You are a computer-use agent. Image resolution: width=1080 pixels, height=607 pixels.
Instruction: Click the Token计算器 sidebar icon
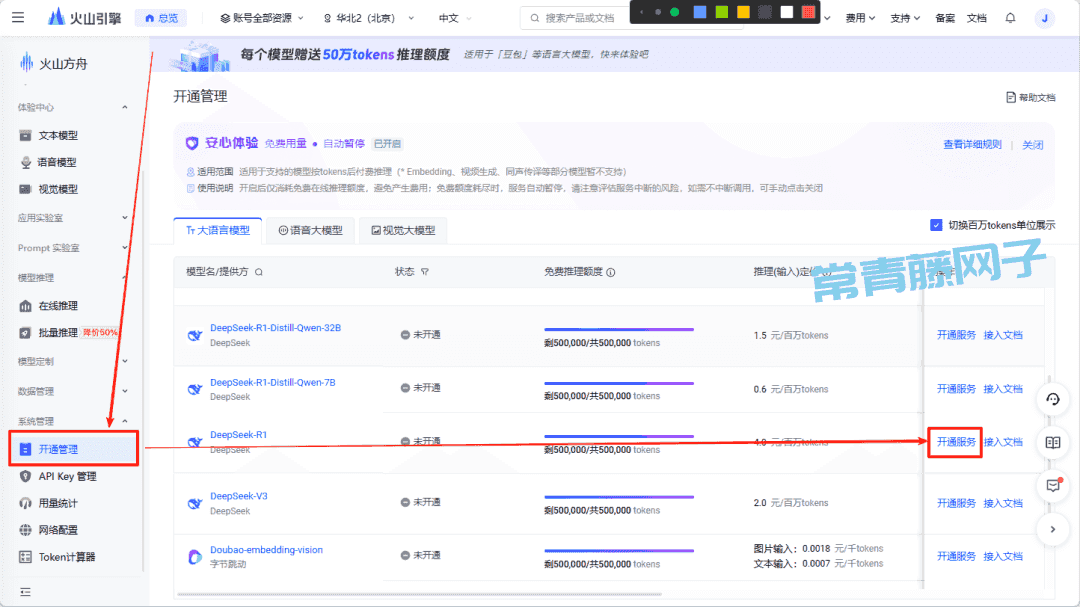[25, 557]
